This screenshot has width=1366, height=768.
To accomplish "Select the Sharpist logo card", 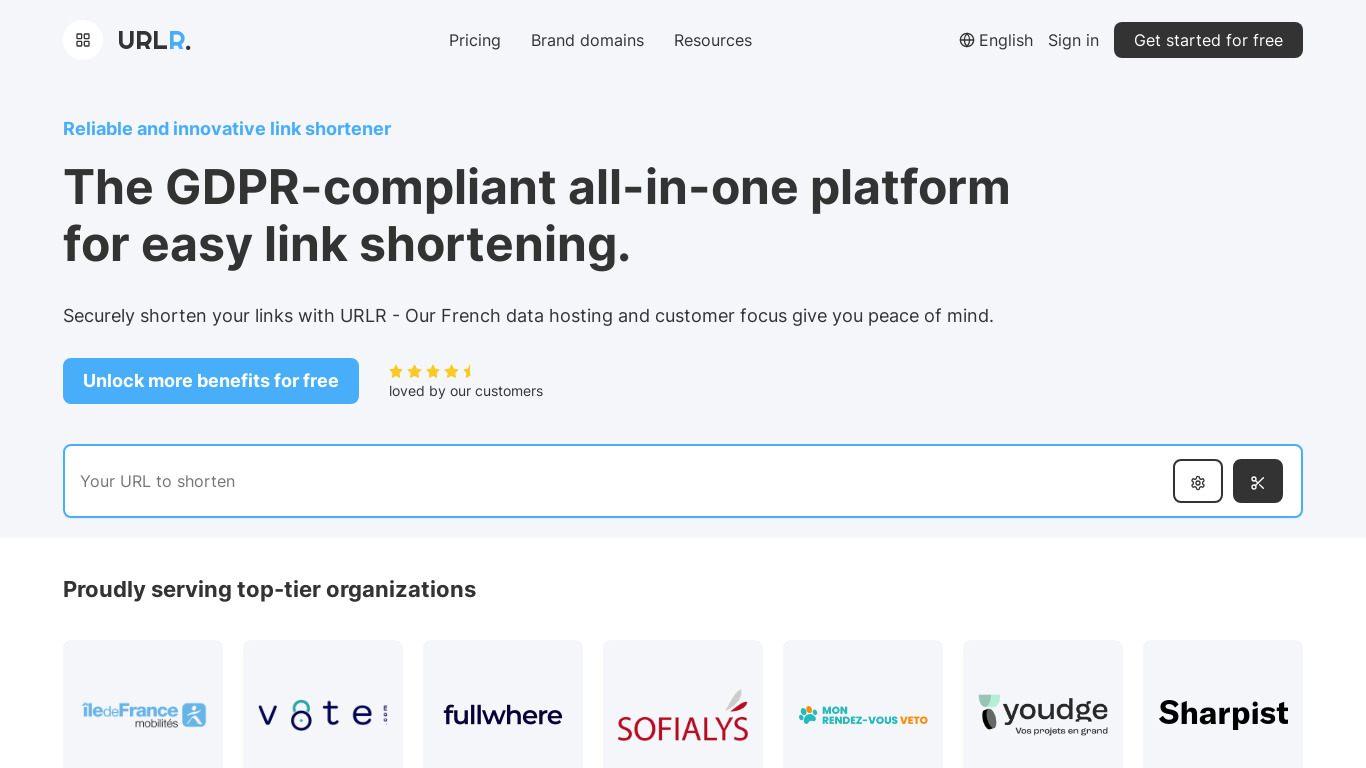I will (x=1222, y=713).
